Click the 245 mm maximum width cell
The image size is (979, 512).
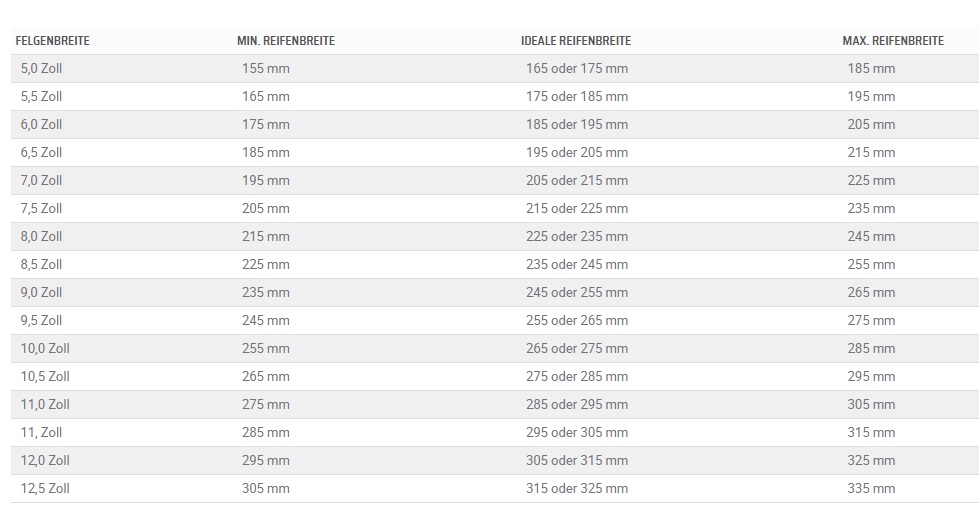coord(872,237)
